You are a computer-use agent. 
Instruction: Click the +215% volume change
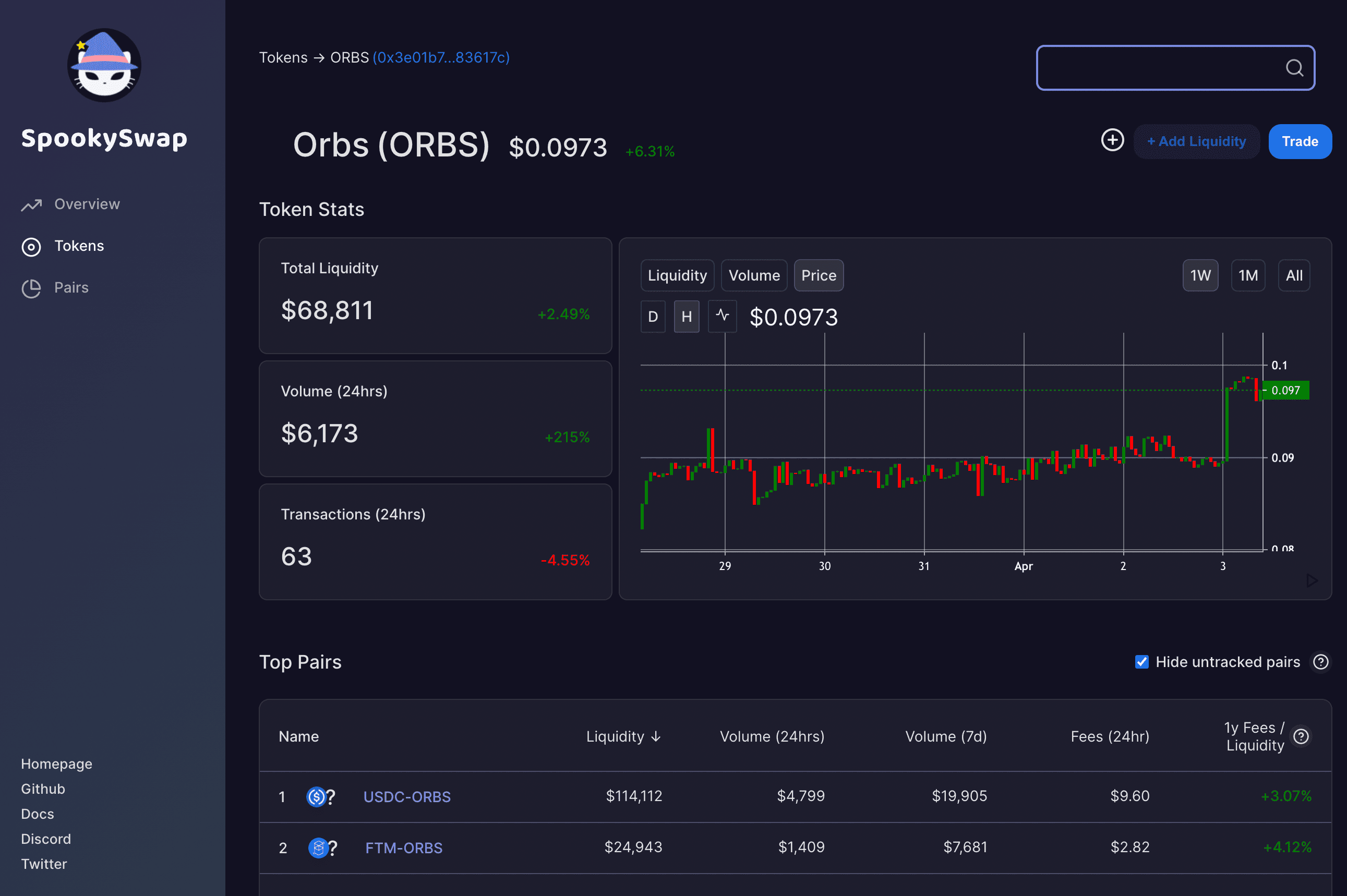point(567,437)
